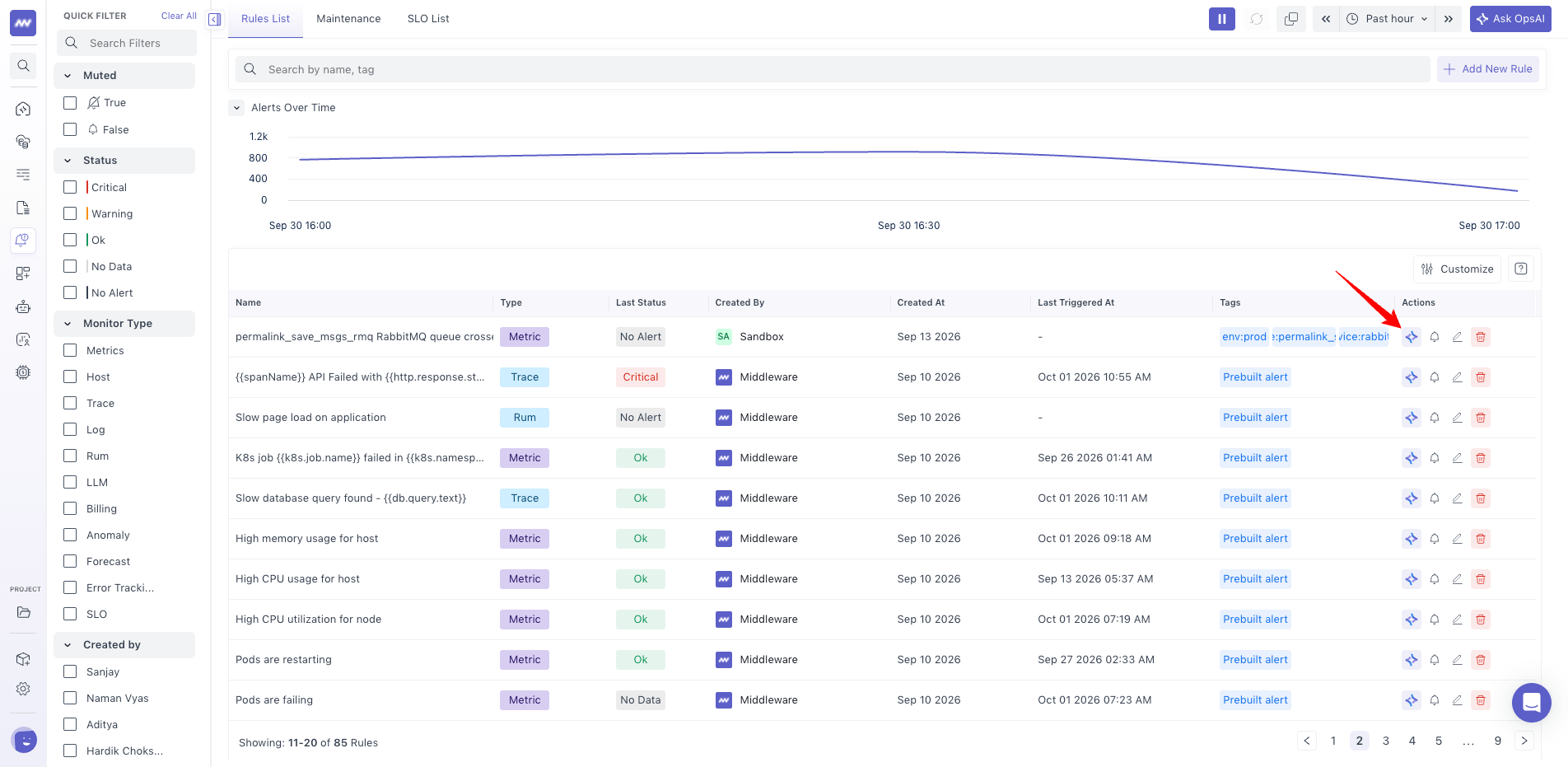Open OpsAI for permalink_save_msgs_rmq rule
Viewport: 1568px width, 767px height.
[1412, 337]
